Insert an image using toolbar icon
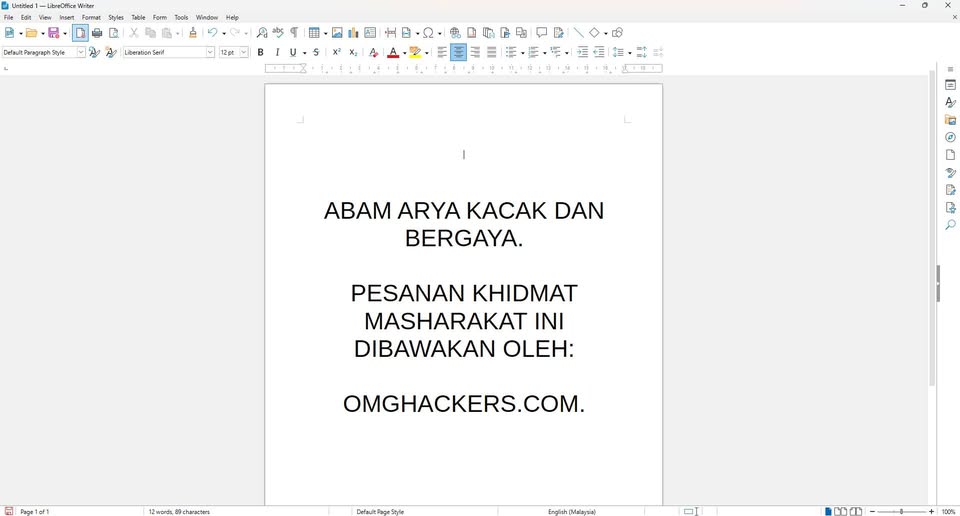This screenshot has width=960, height=516. point(337,33)
